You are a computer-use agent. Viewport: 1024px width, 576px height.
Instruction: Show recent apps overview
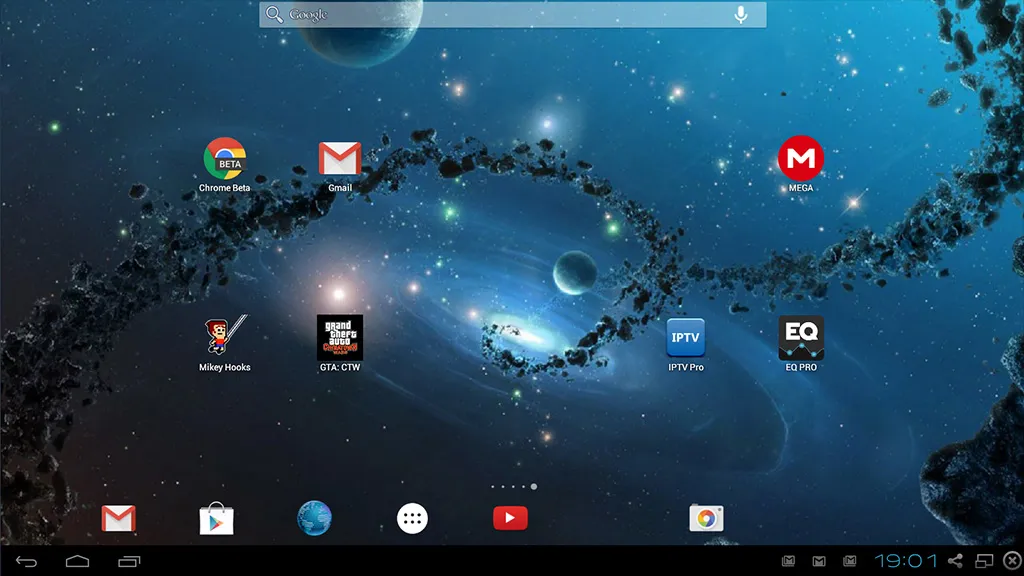tap(129, 561)
